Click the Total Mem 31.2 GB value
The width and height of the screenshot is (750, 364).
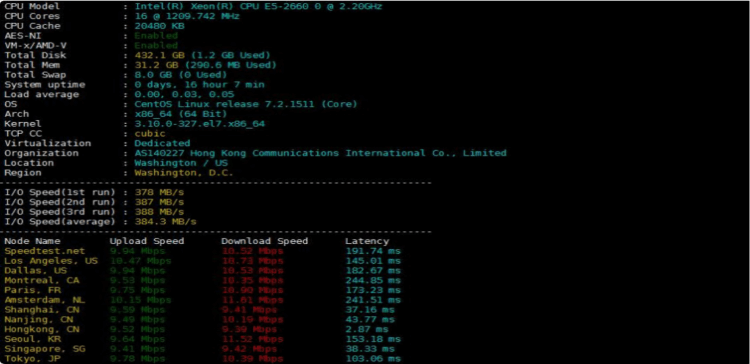[x=206, y=65]
